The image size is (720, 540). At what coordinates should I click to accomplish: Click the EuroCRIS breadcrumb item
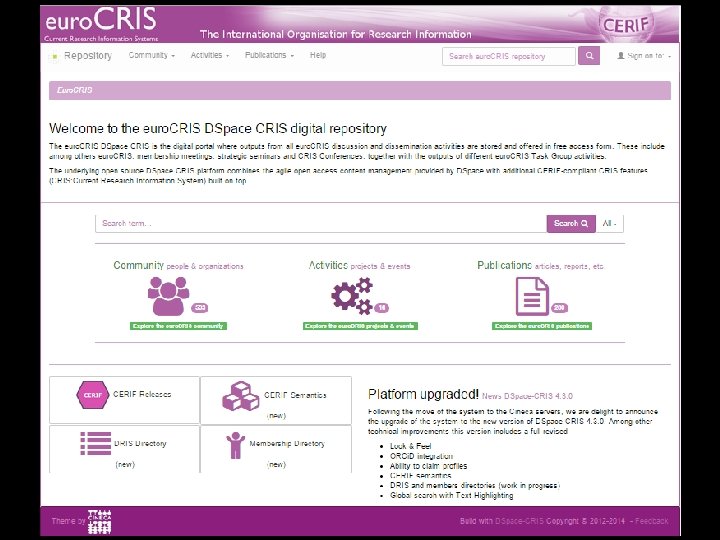pyautogui.click(x=74, y=90)
